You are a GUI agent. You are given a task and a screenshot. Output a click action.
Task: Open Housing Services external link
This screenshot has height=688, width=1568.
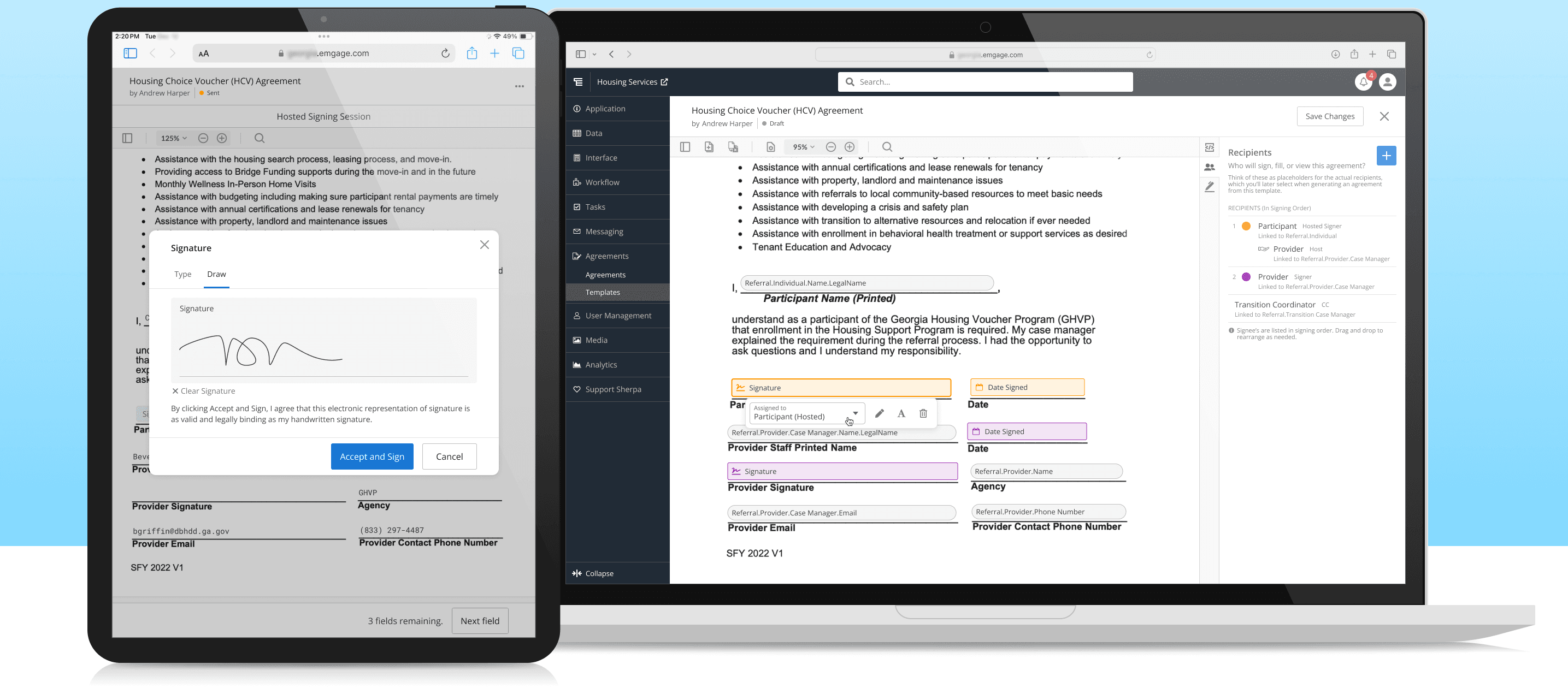[632, 82]
